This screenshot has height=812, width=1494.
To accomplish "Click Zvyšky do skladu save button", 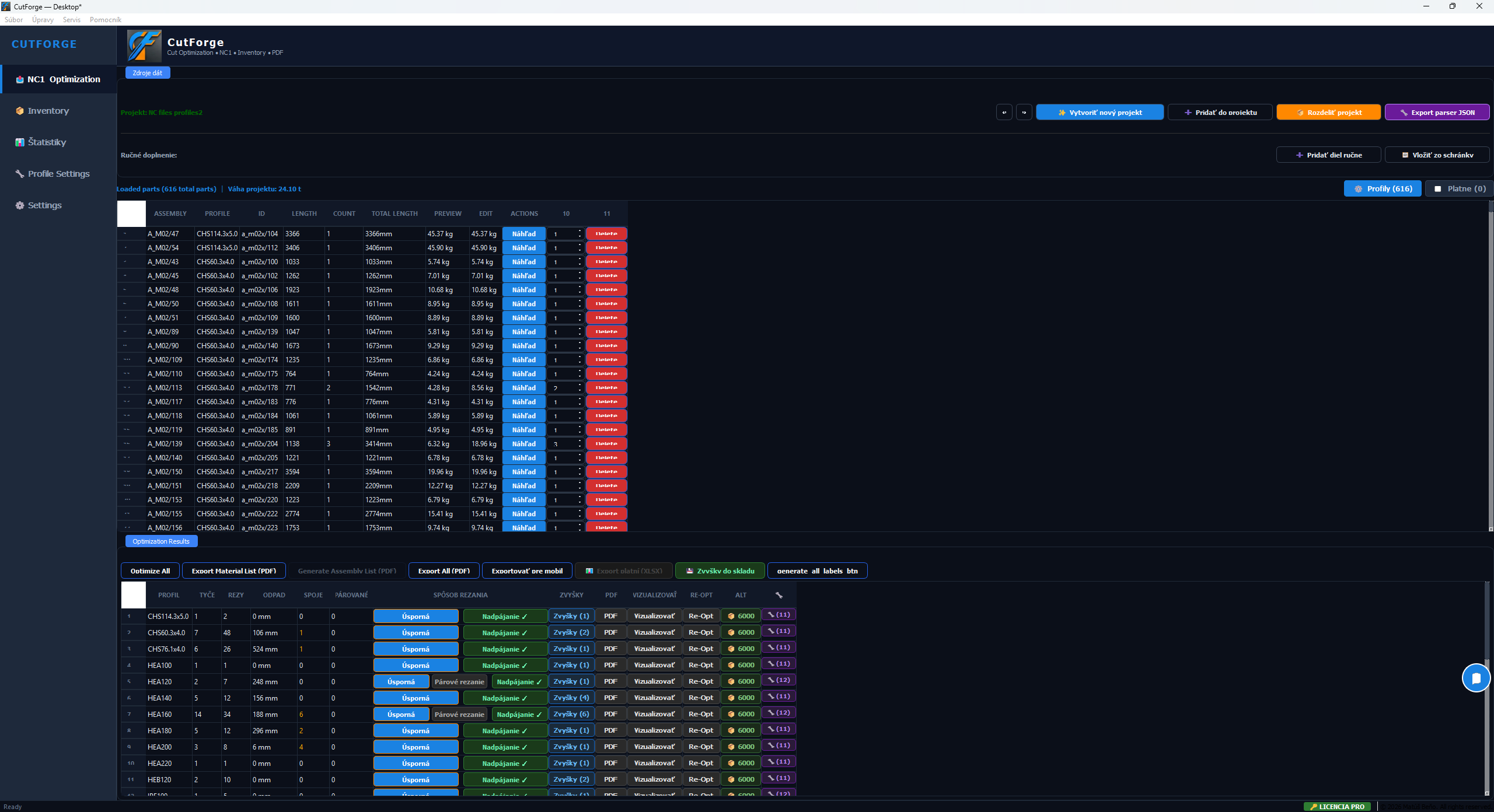I will [720, 571].
